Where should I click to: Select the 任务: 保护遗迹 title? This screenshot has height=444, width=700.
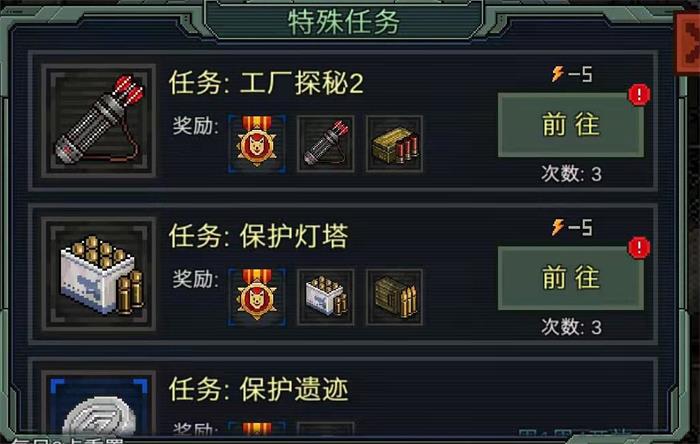point(258,390)
